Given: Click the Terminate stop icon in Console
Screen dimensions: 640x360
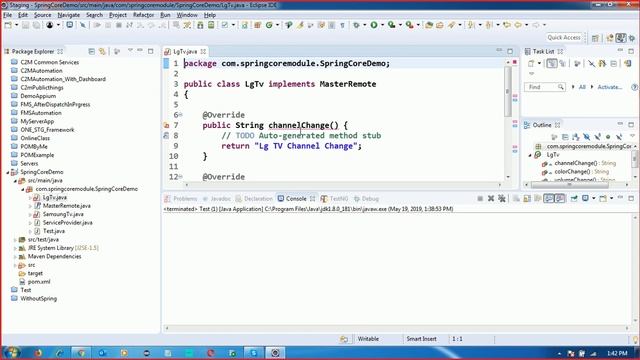Looking at the screenshot, I should [480, 199].
